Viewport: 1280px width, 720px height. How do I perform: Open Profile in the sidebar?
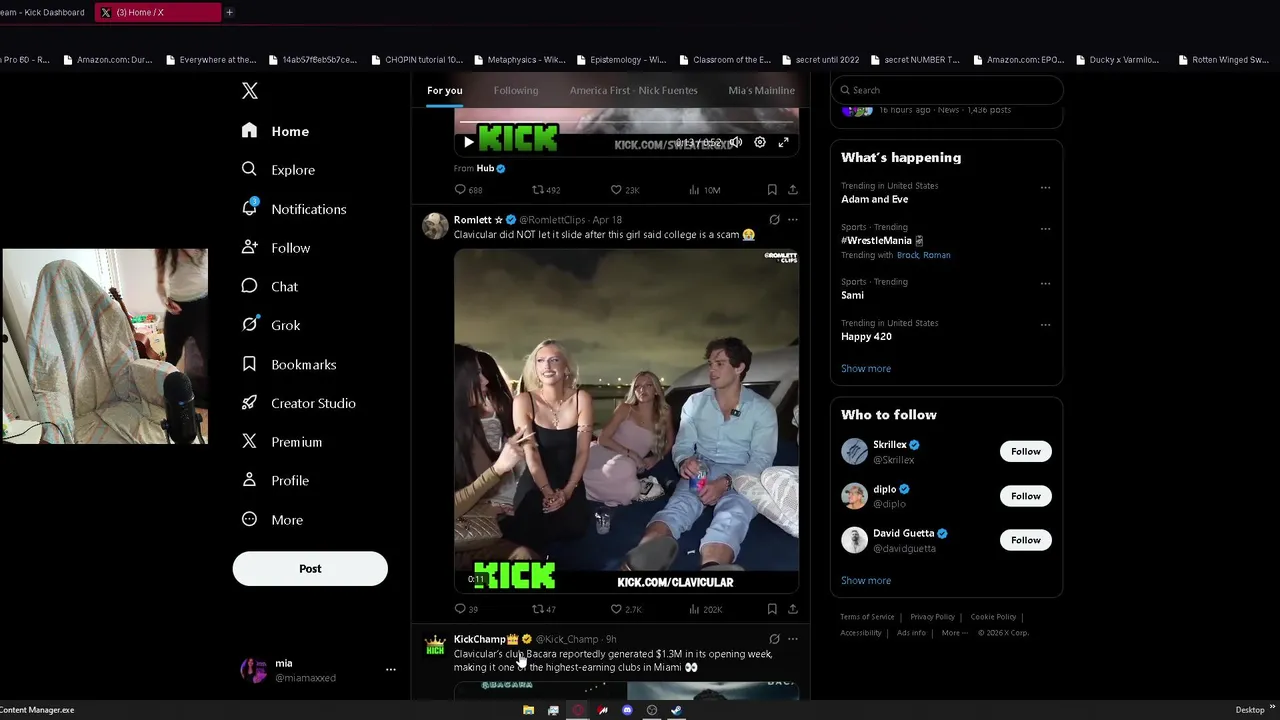pos(275,481)
